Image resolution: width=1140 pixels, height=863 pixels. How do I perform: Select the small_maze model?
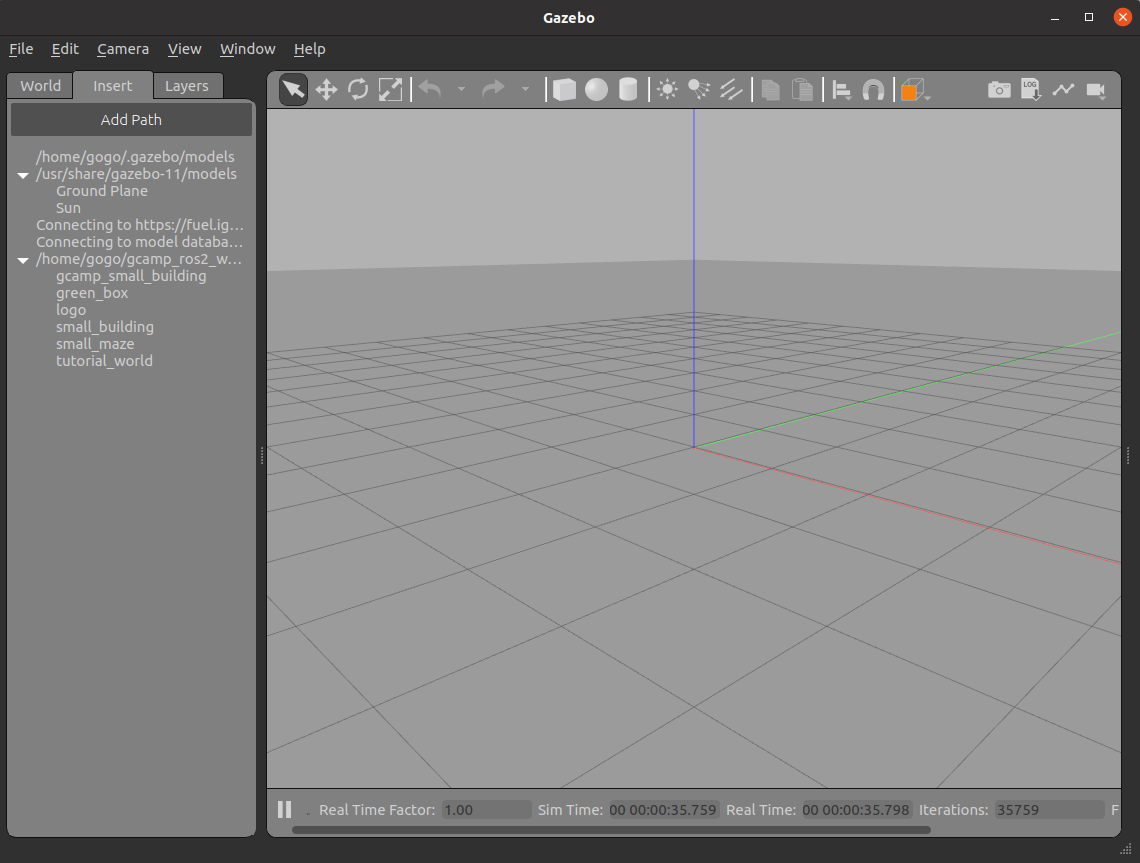click(x=95, y=344)
